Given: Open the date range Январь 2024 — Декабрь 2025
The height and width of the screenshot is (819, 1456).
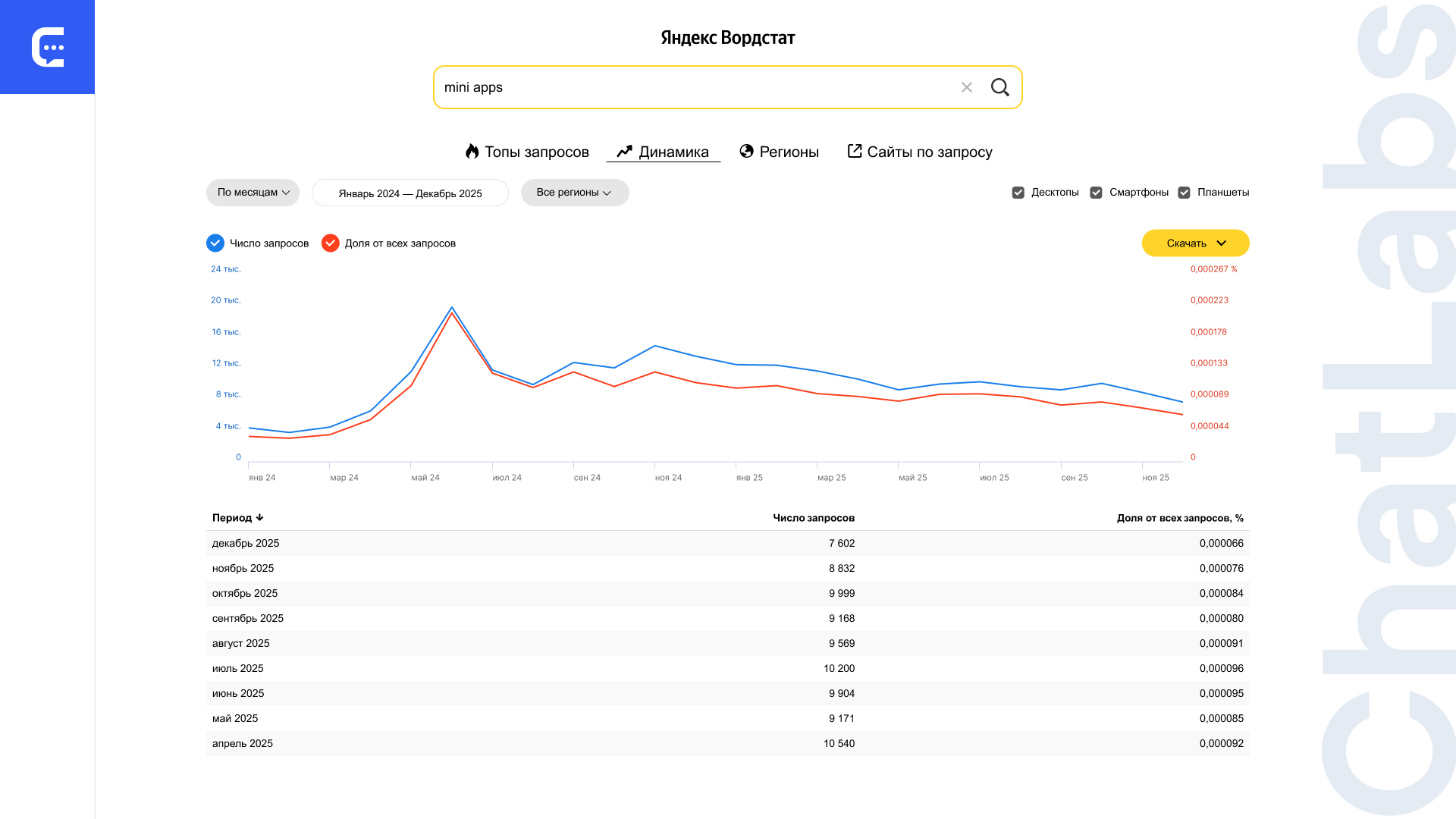Looking at the screenshot, I should click(x=409, y=193).
